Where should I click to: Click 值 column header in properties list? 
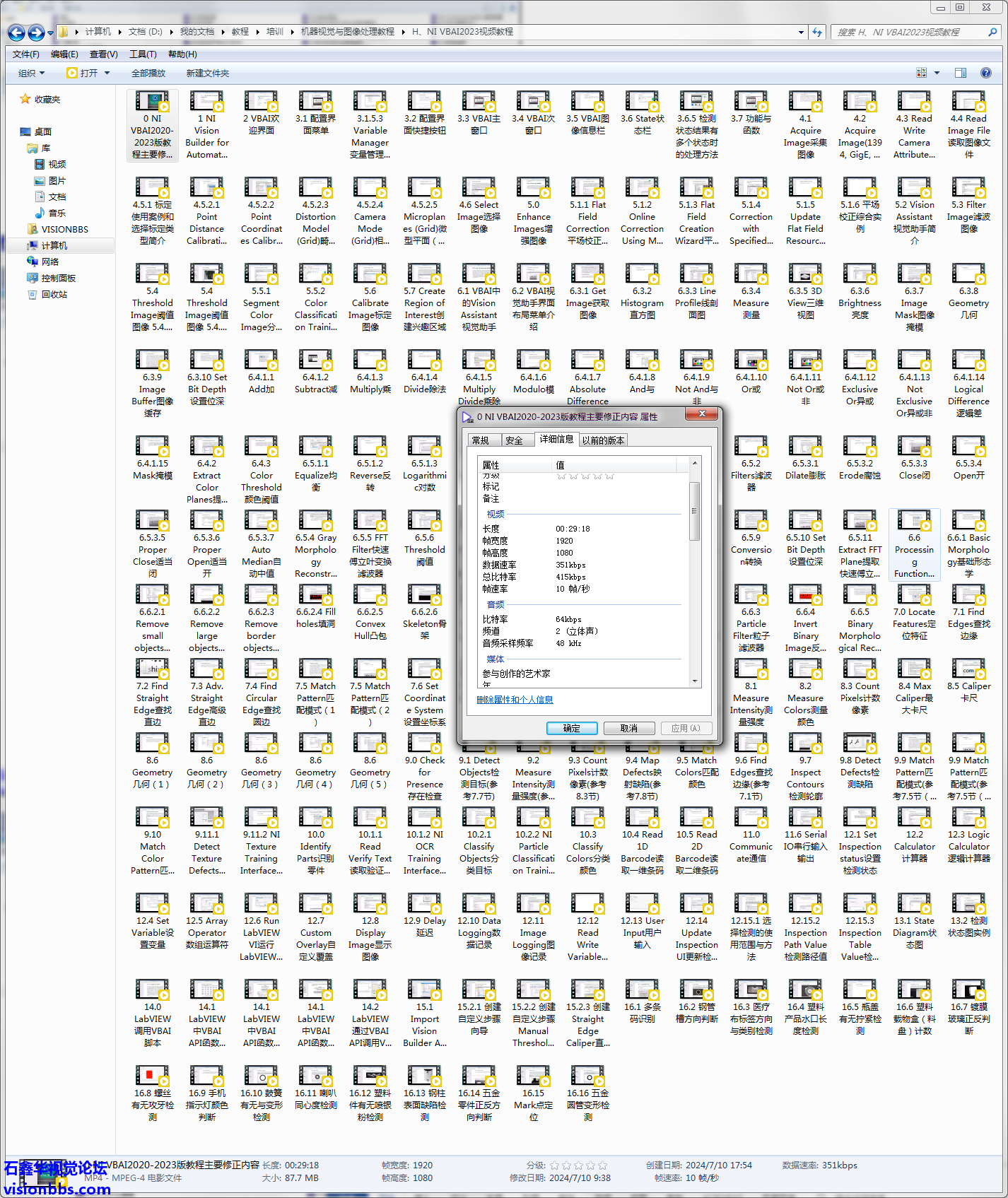point(614,464)
